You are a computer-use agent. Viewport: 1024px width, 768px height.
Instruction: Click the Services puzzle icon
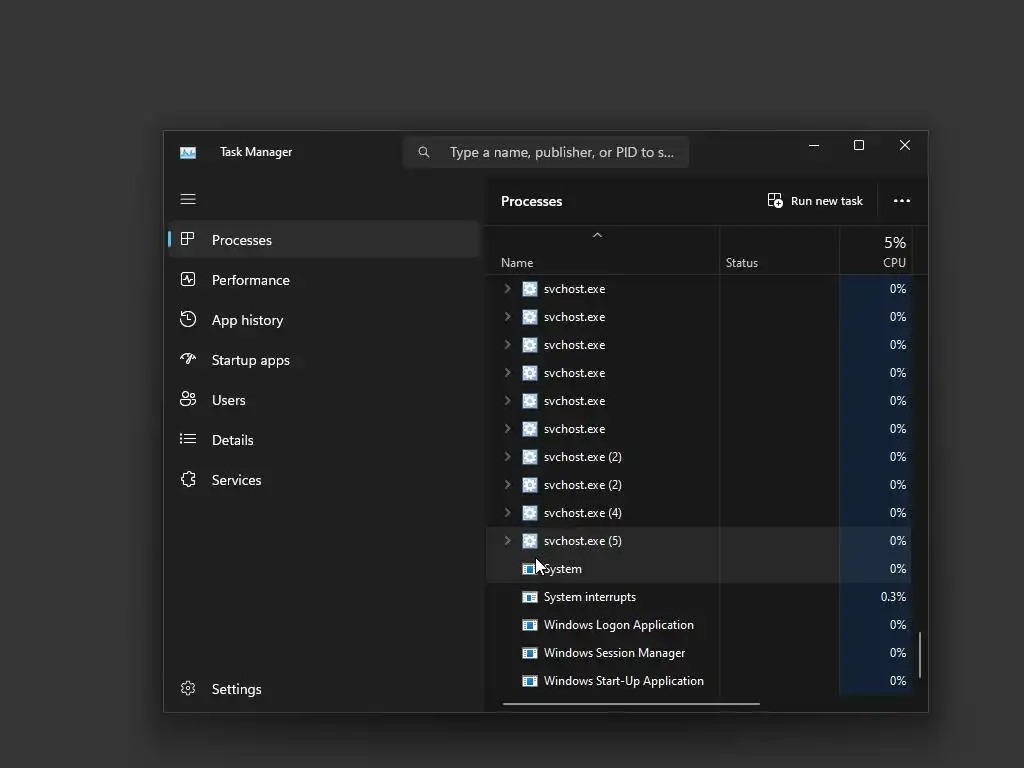(188, 480)
